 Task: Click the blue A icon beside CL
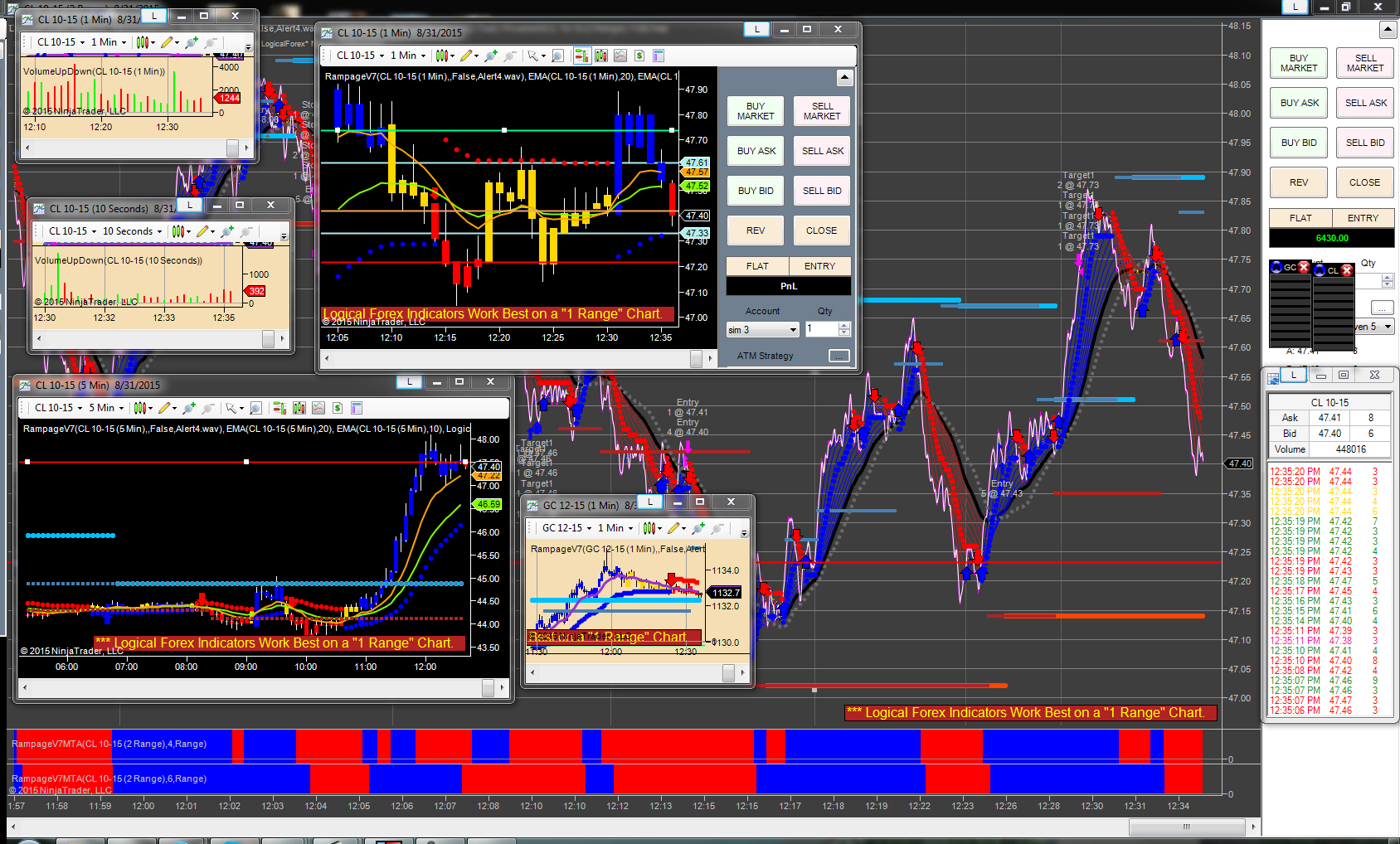[x=1320, y=270]
